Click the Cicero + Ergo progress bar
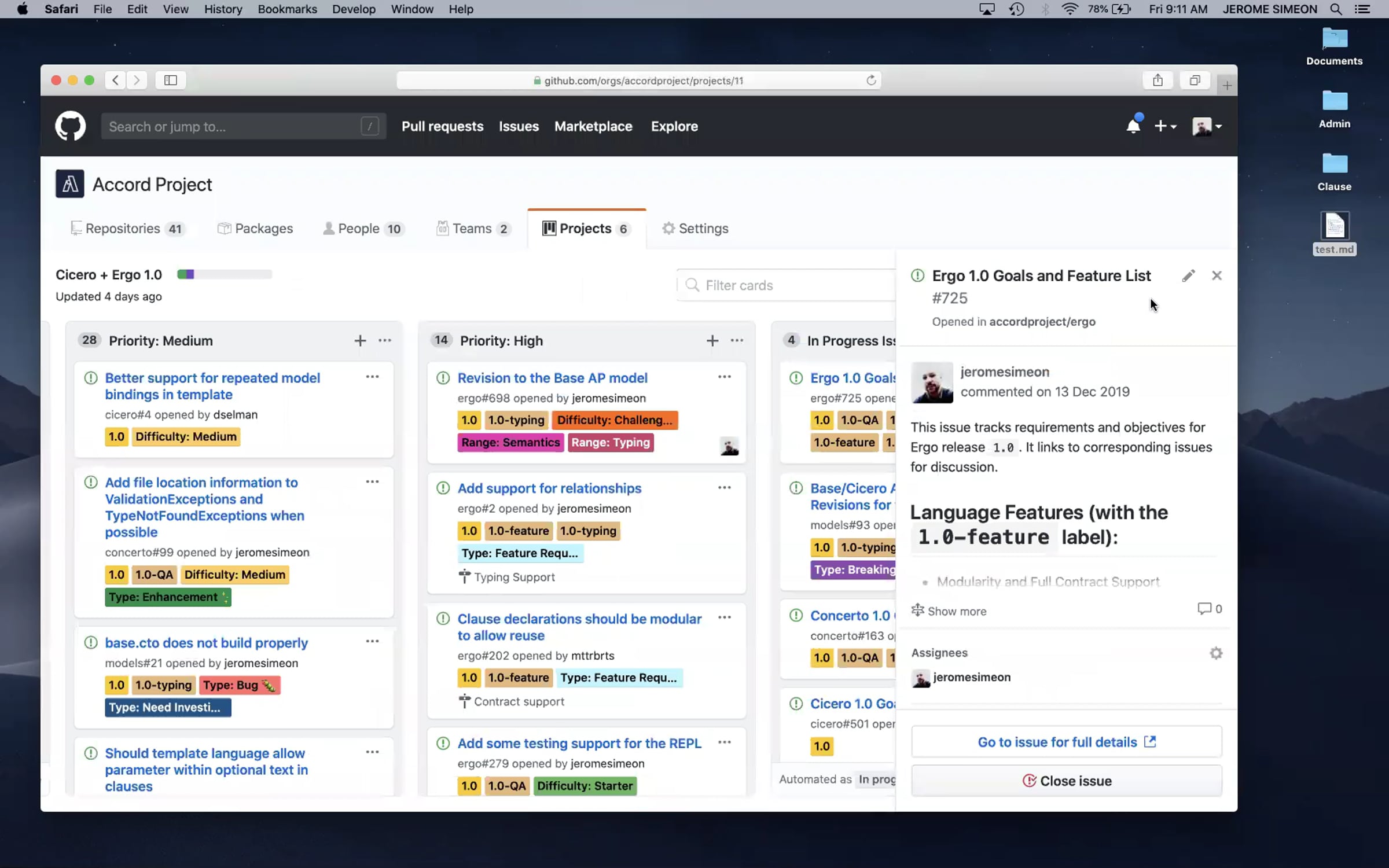This screenshot has width=1389, height=868. (225, 274)
